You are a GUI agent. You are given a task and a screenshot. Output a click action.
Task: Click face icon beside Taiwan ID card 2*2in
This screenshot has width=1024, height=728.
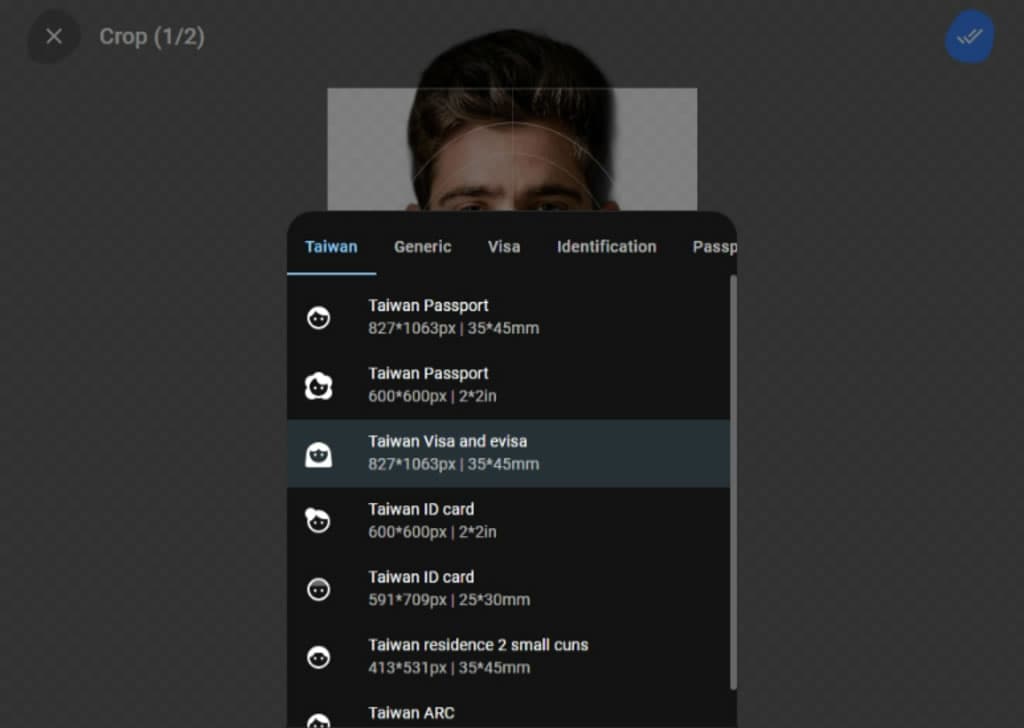(x=318, y=521)
